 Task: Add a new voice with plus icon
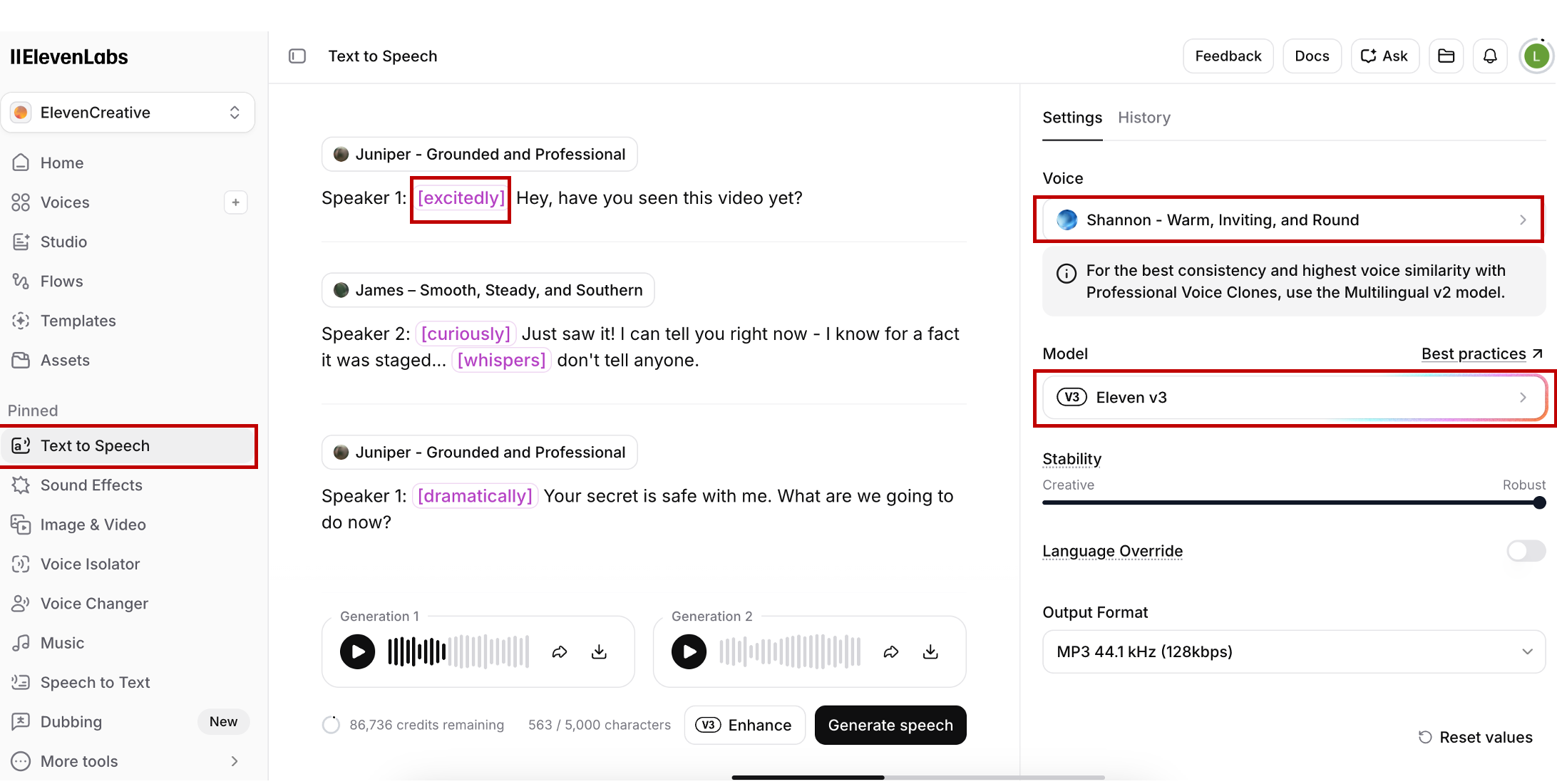(x=236, y=202)
